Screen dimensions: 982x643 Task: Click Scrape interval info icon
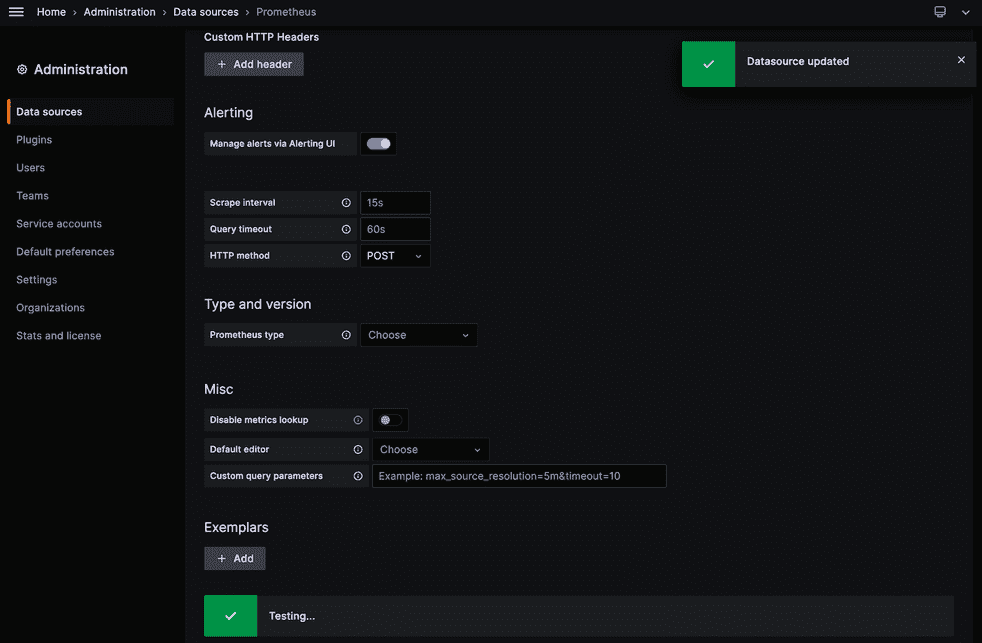tap(346, 203)
